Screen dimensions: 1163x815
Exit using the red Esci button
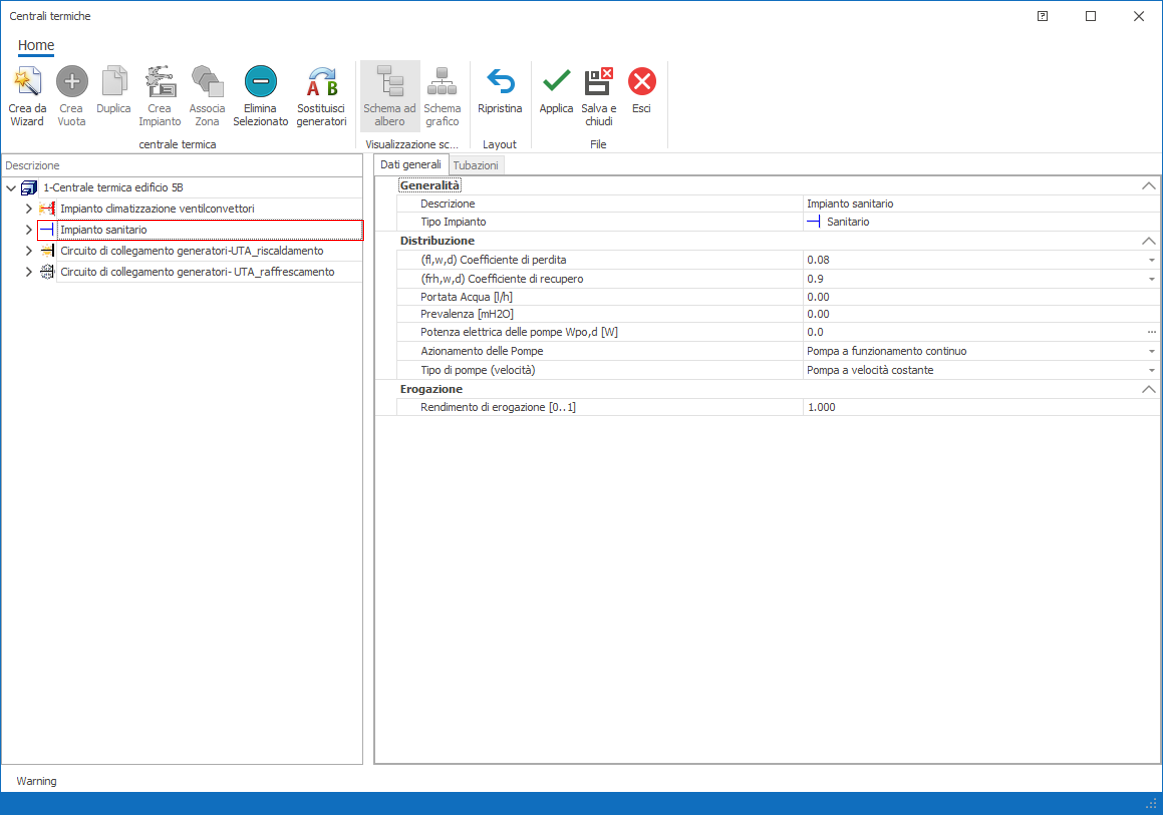click(641, 82)
